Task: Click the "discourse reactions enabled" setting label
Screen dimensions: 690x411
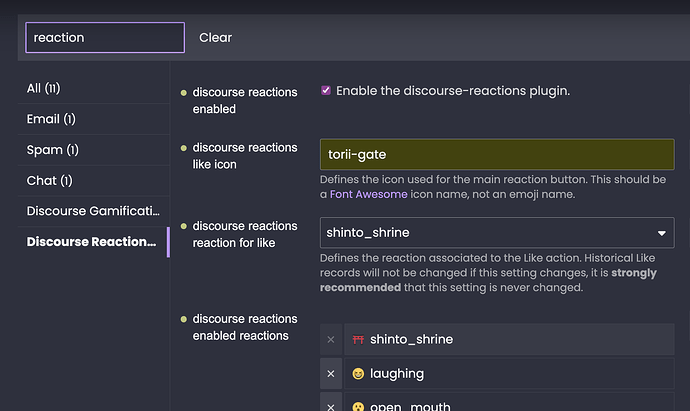Action: coord(245,100)
